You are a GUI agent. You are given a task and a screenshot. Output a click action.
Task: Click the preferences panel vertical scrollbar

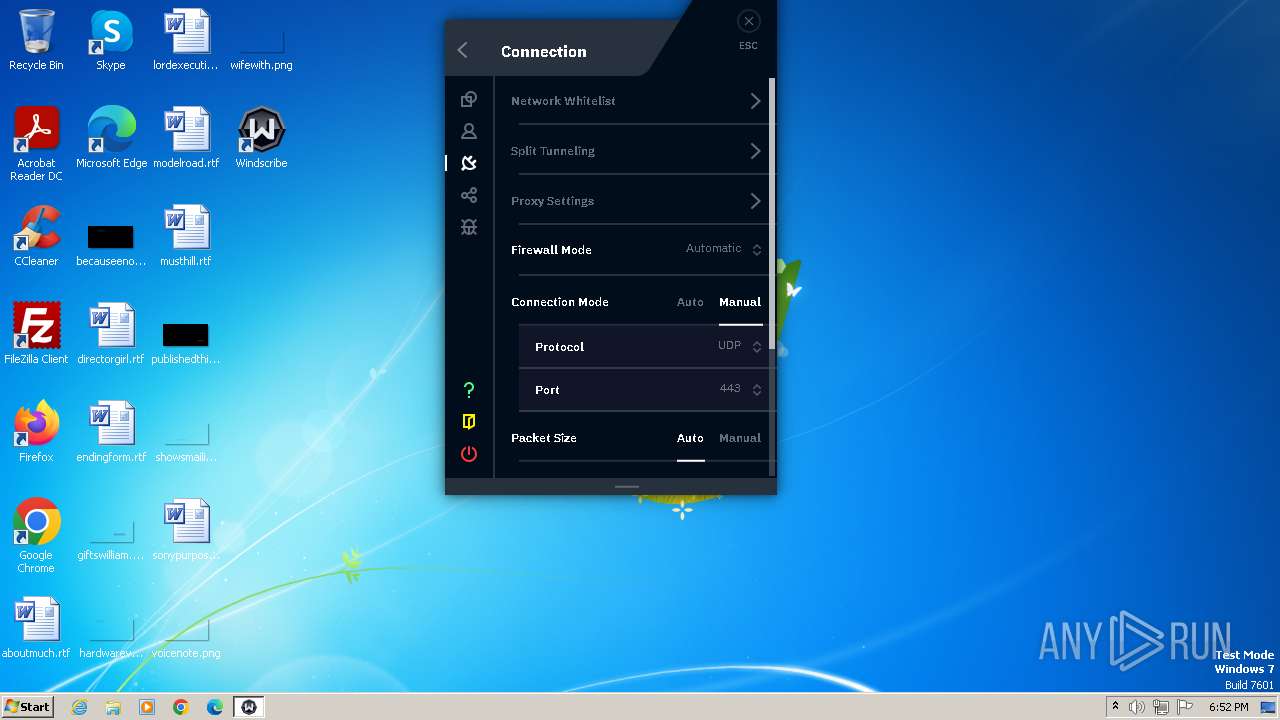click(772, 214)
